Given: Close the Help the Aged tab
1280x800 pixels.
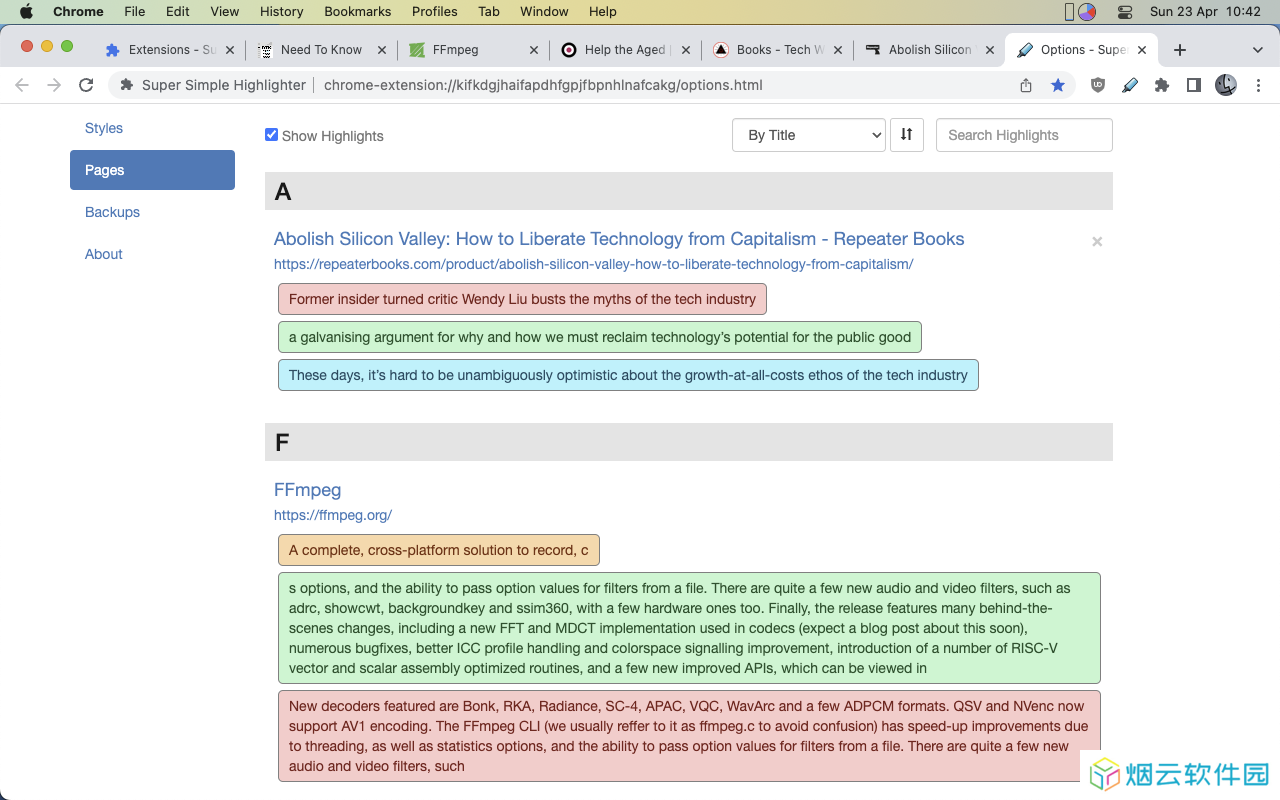Looking at the screenshot, I should pyautogui.click(x=686, y=50).
